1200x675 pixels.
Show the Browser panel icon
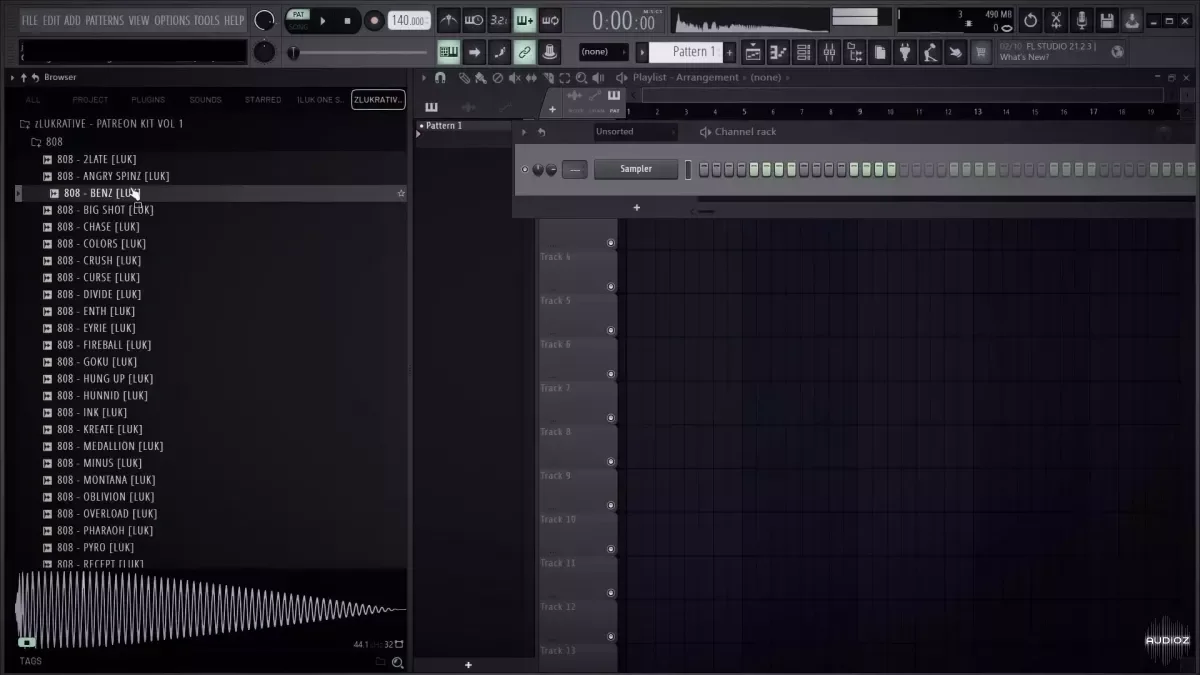coord(854,52)
